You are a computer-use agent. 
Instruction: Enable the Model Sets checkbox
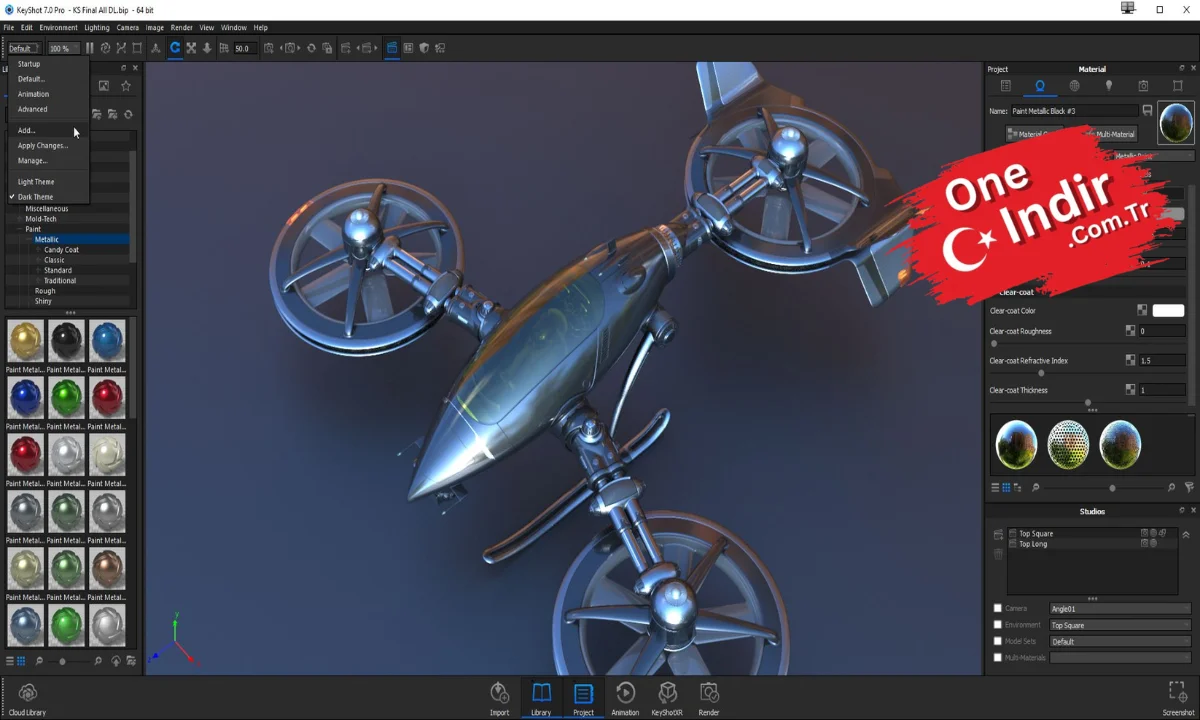pyautogui.click(x=997, y=641)
